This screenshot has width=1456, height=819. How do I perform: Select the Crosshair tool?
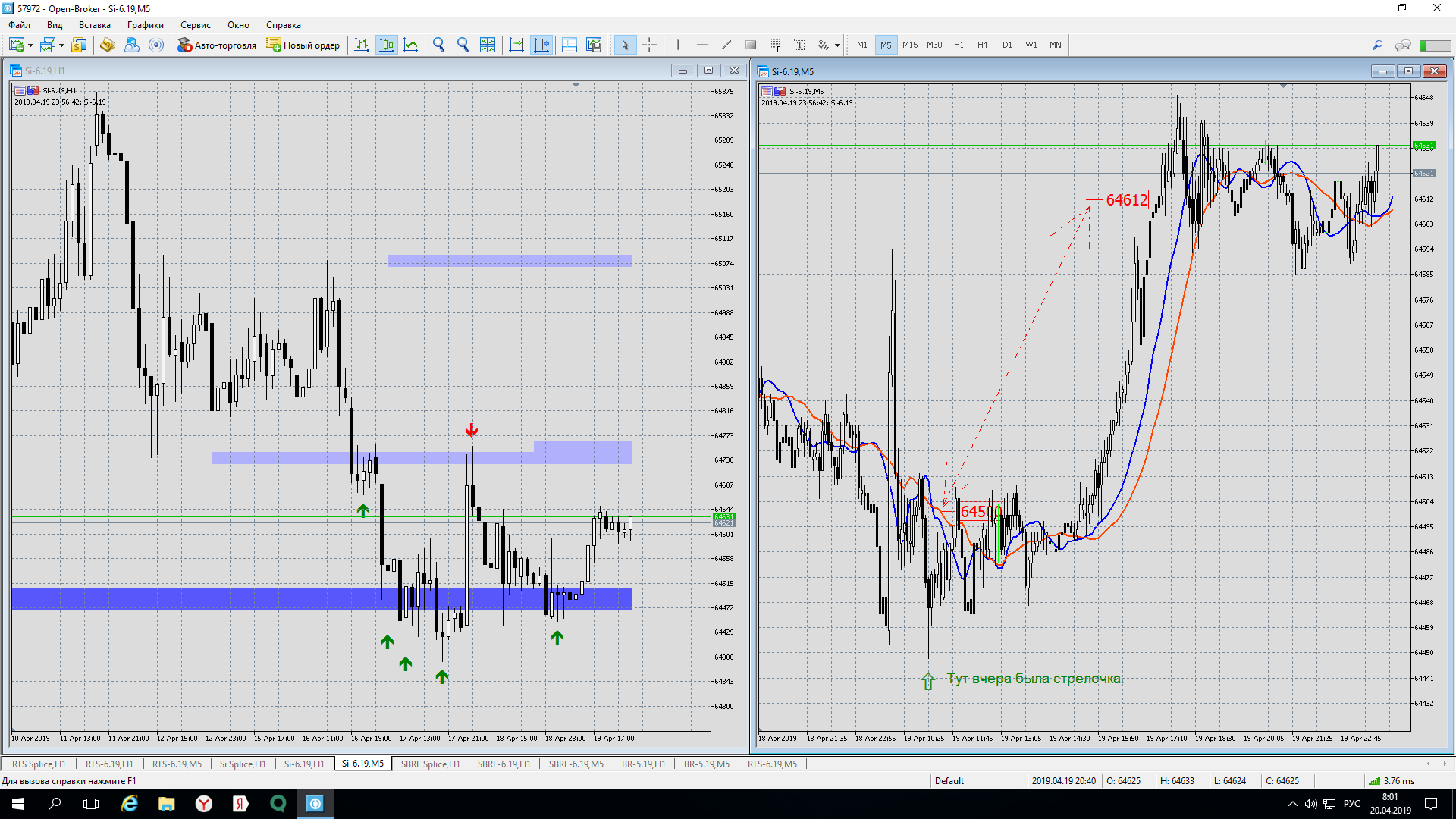click(649, 45)
